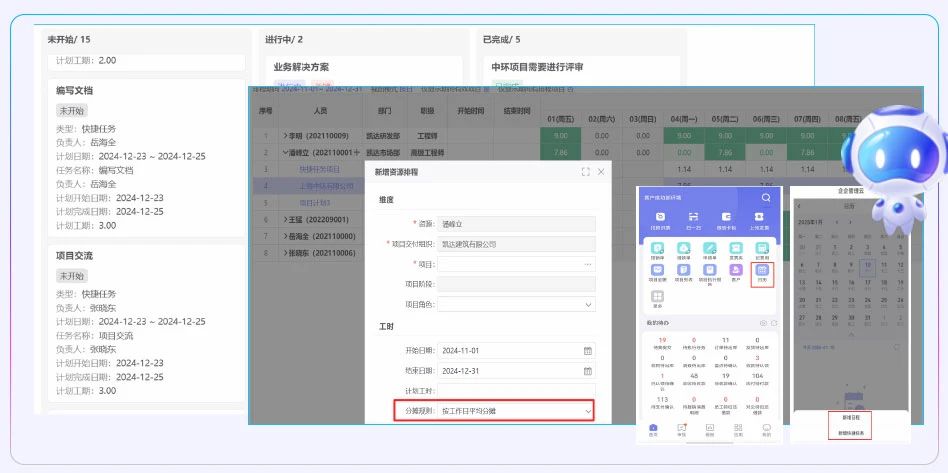Click the ellipsis icon in 项目 field
This screenshot has width=948, height=473.
tap(588, 264)
